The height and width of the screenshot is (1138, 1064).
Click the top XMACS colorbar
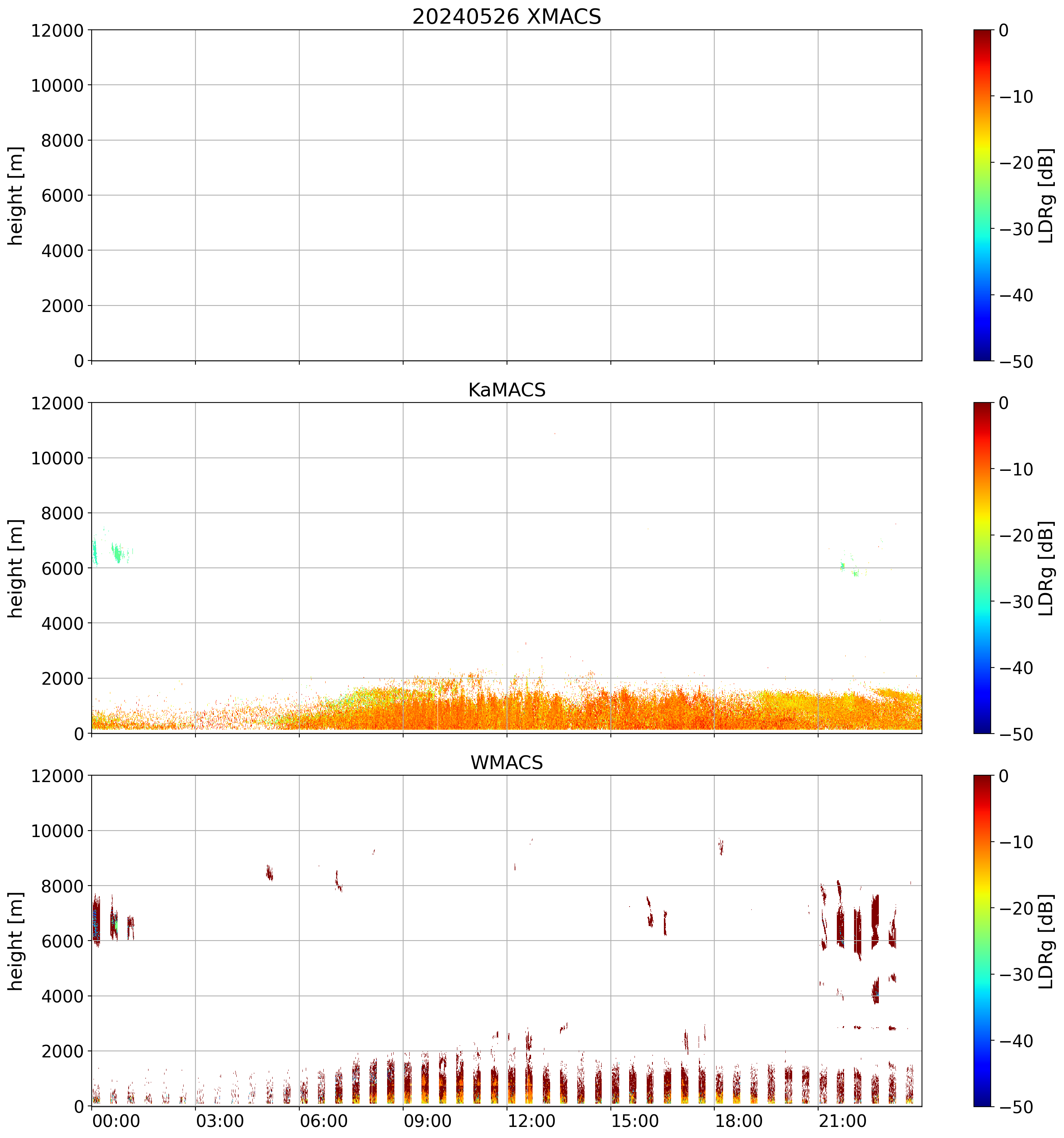[x=982, y=195]
